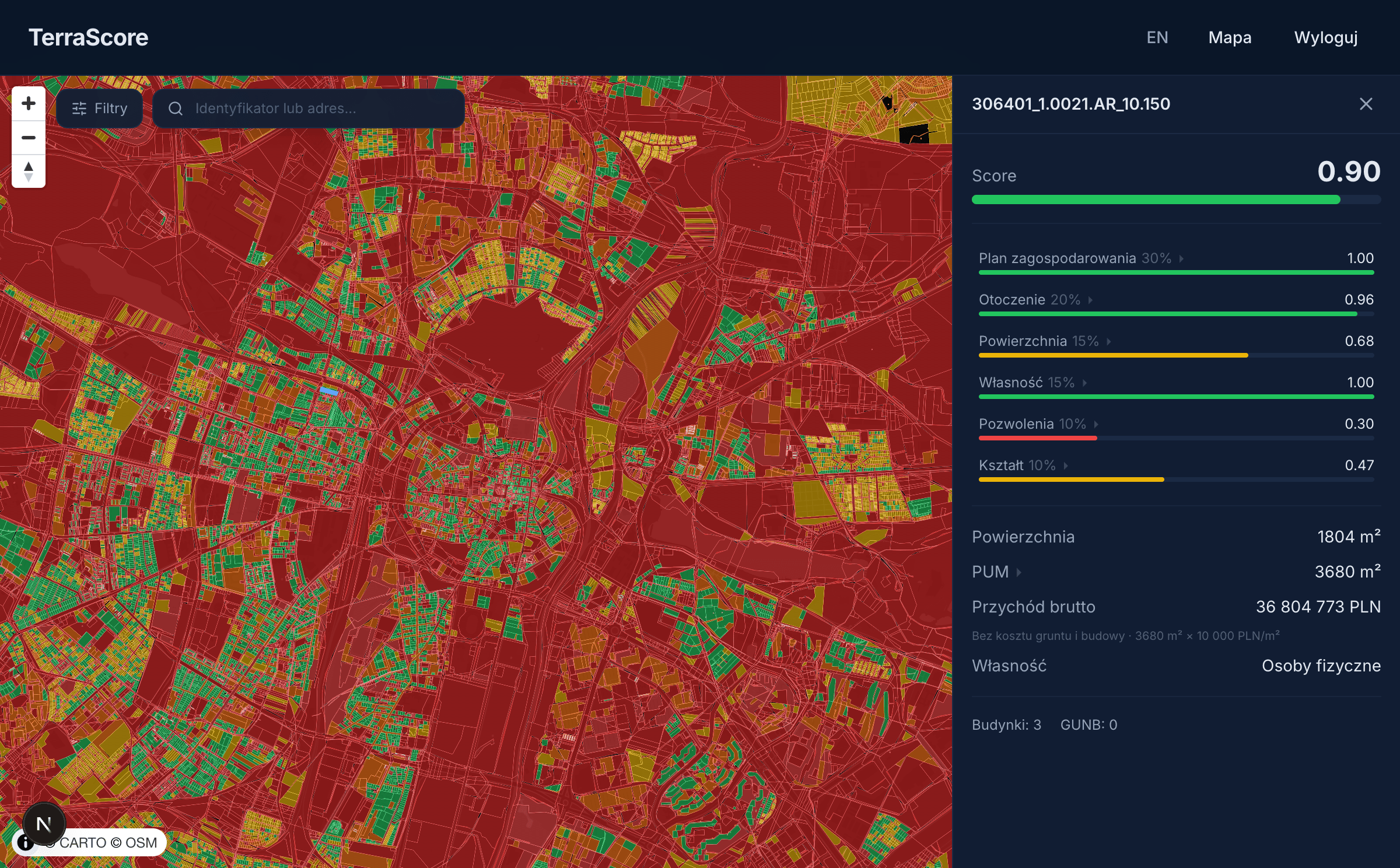Open the Mapa menu item
This screenshot has width=1400, height=868.
[1229, 37]
